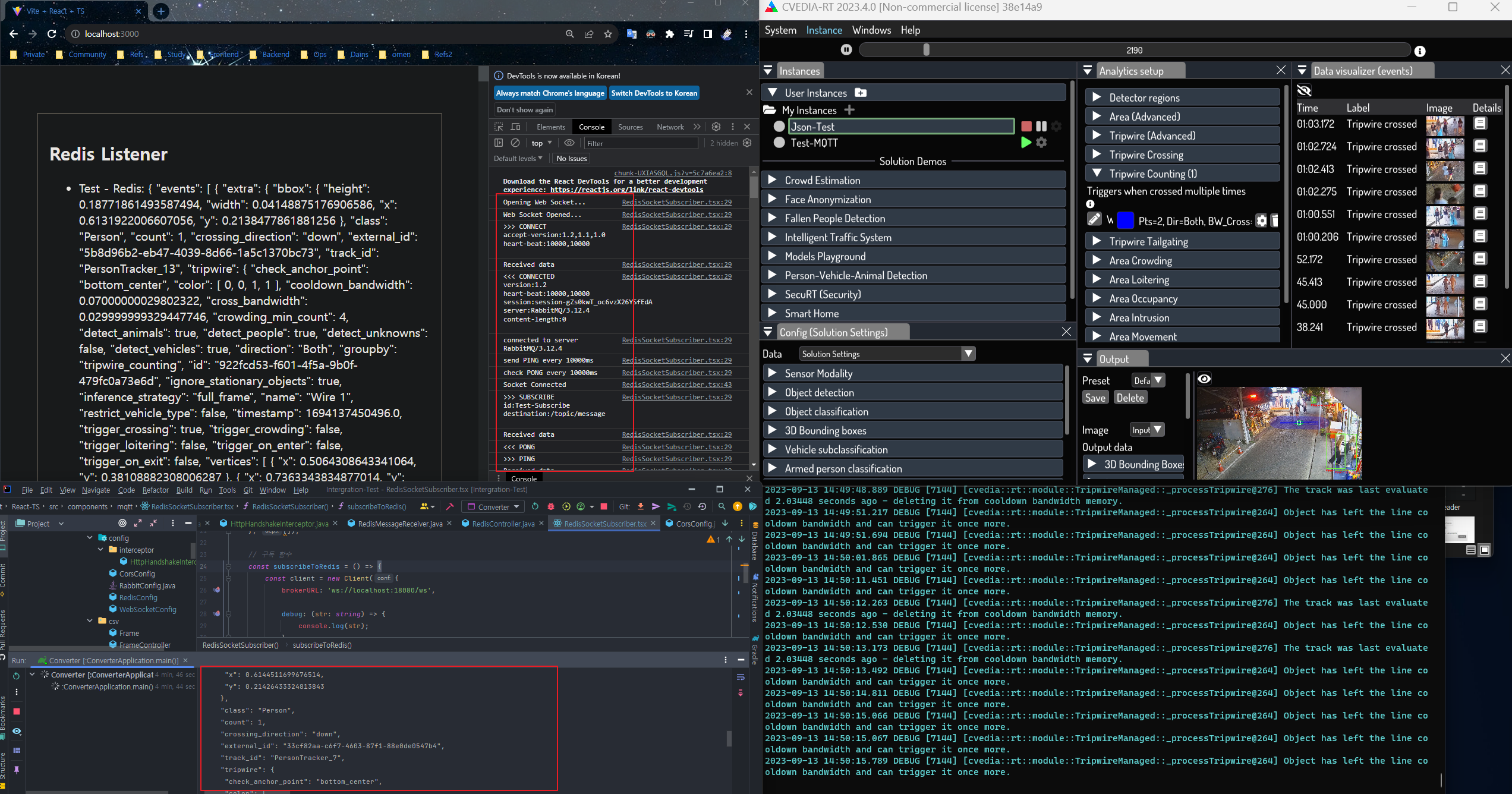1512x794 pixels.
Task: Stop the Json-Test instance
Action: pyautogui.click(x=1026, y=127)
